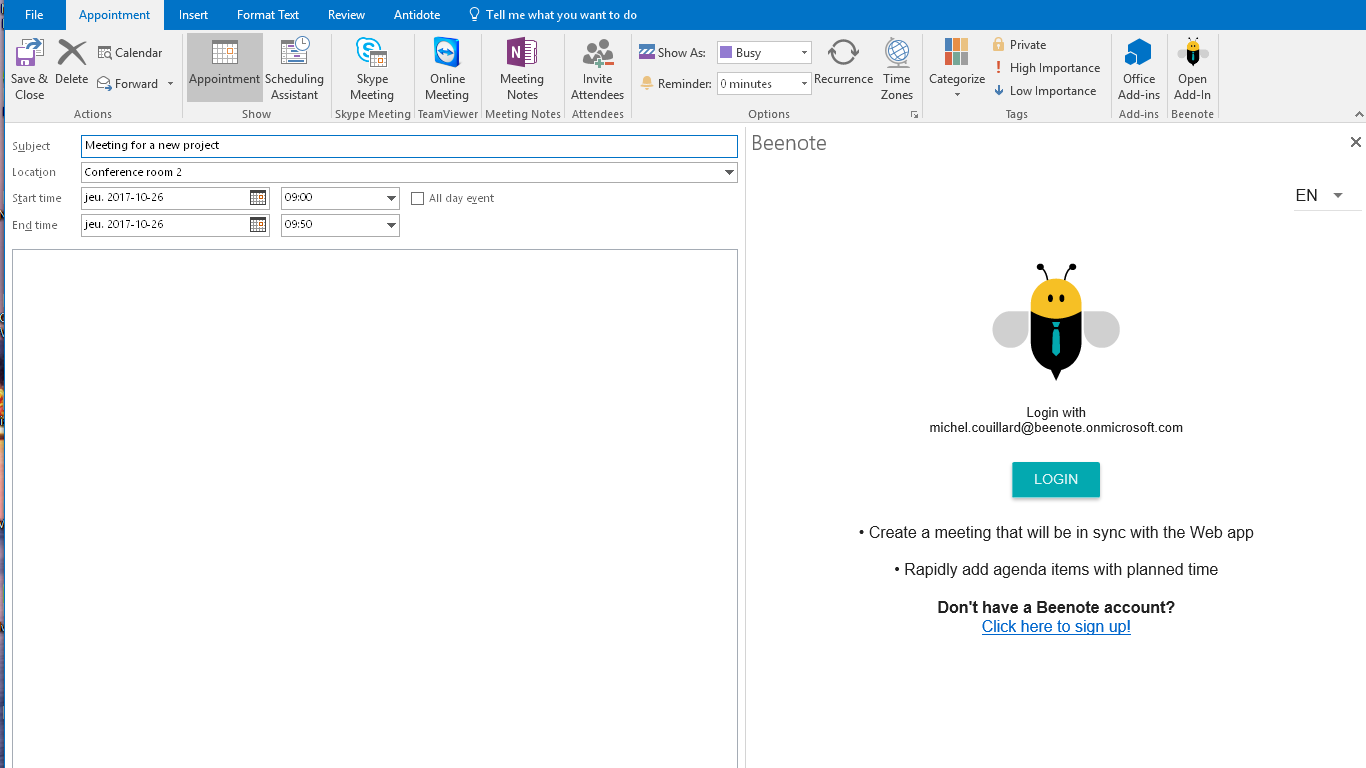Expand the 09:50 end time dropdown

tap(391, 225)
